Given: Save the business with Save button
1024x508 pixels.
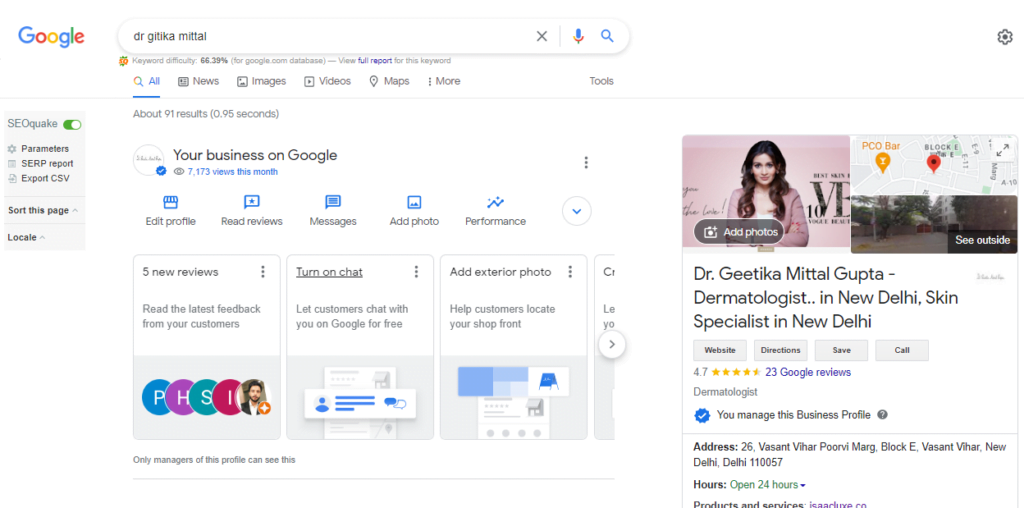Looking at the screenshot, I should (841, 350).
